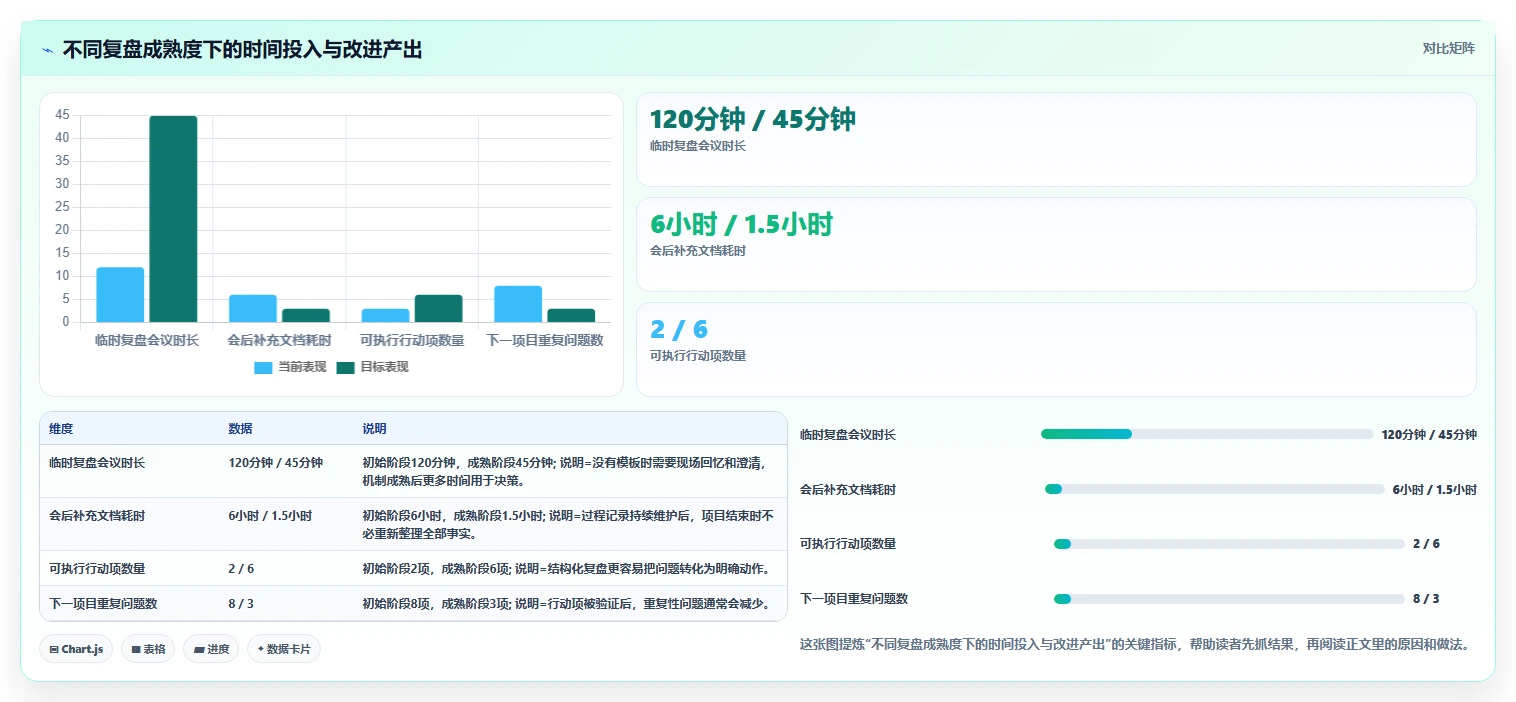Viewport: 1516px width, 702px height.
Task: Click progress value 8 / 3 beside bar
Action: point(1426,599)
